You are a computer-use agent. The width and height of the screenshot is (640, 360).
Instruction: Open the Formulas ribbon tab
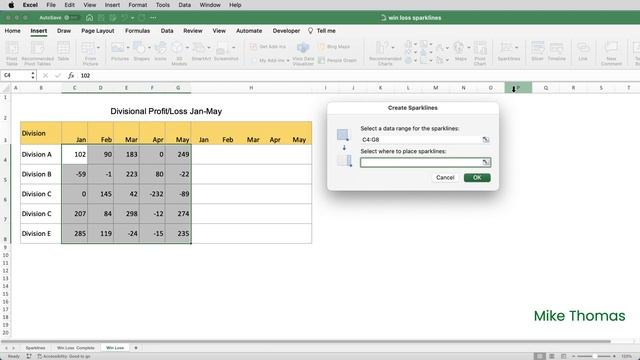(138, 31)
